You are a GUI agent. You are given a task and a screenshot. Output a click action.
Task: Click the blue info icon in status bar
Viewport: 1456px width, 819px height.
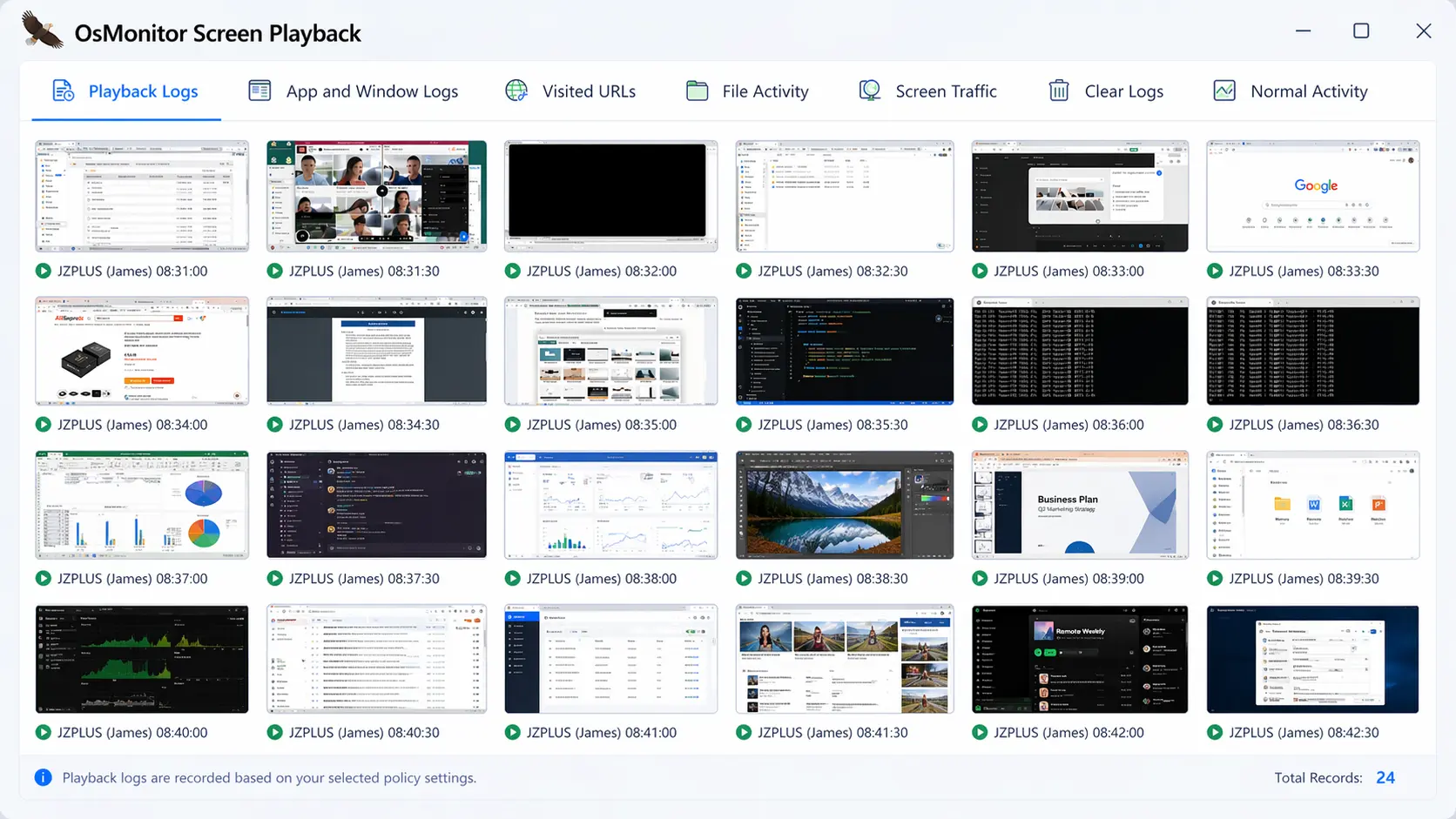coord(43,777)
